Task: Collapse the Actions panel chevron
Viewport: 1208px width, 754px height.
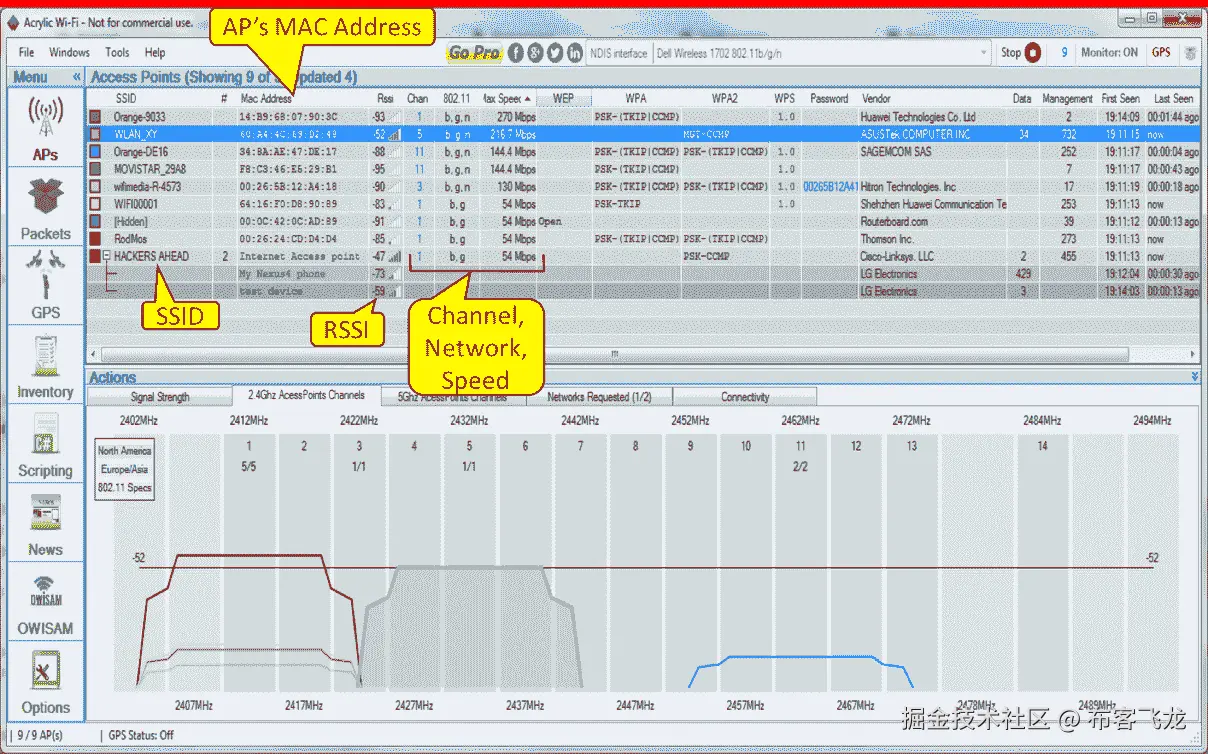Action: pyautogui.click(x=1195, y=377)
